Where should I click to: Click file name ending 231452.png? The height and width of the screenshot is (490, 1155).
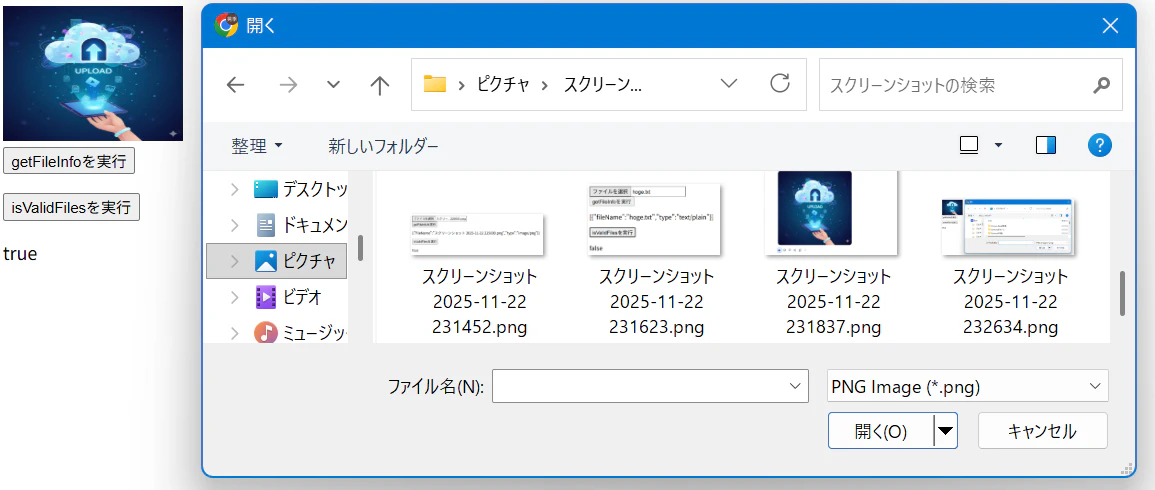(480, 301)
